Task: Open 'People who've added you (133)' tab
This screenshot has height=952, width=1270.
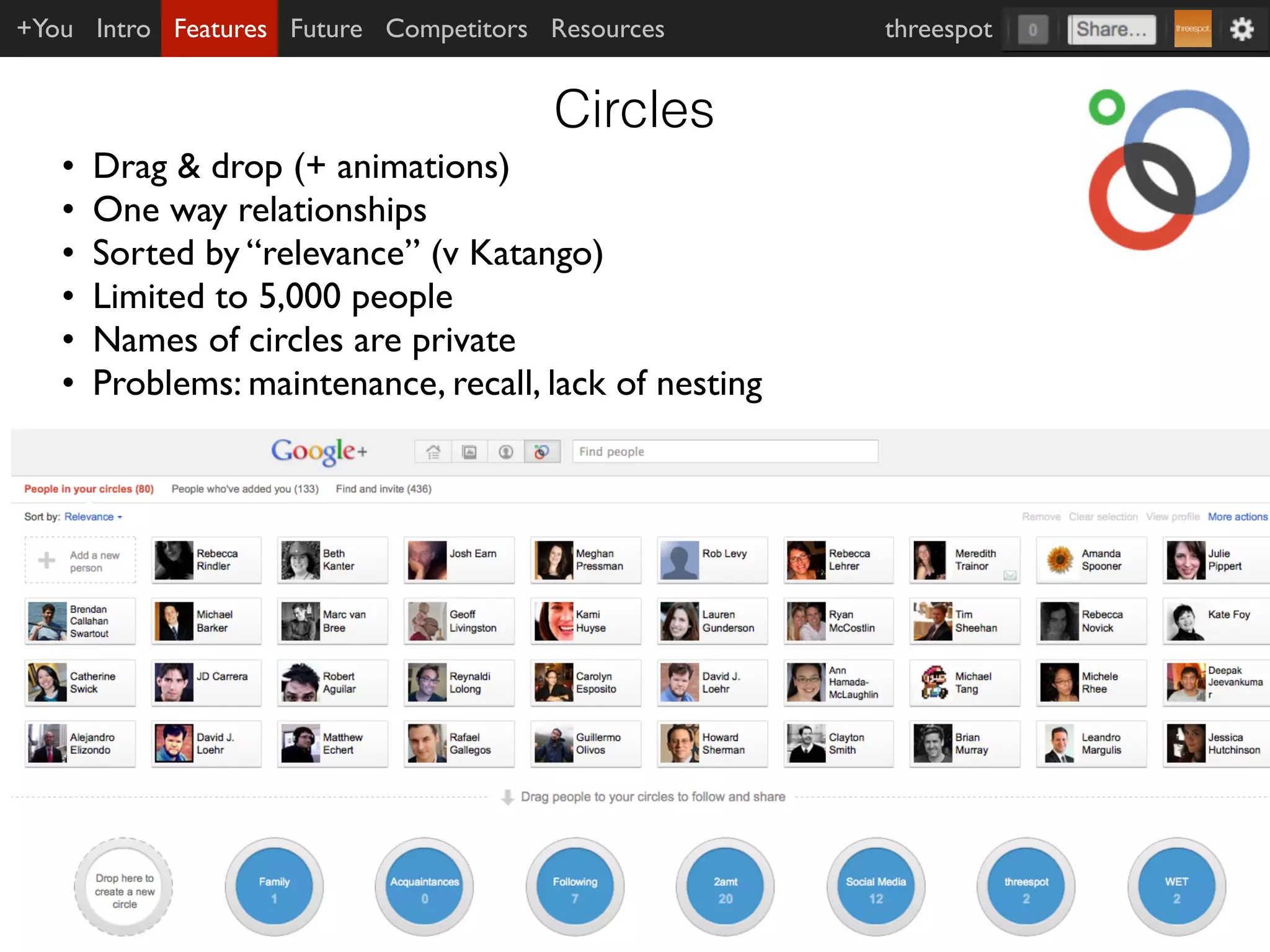Action: 245,489
